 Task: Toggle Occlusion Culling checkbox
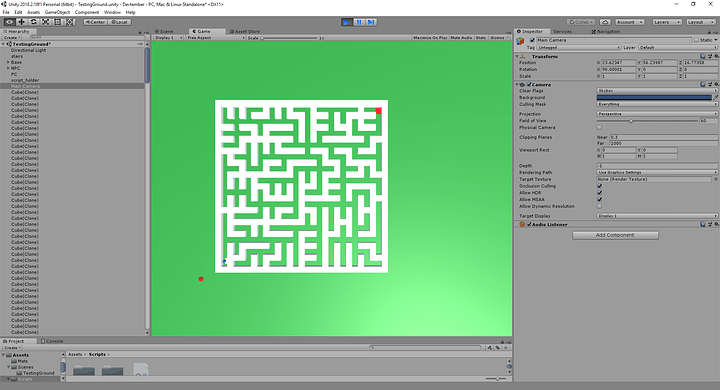(x=599, y=186)
